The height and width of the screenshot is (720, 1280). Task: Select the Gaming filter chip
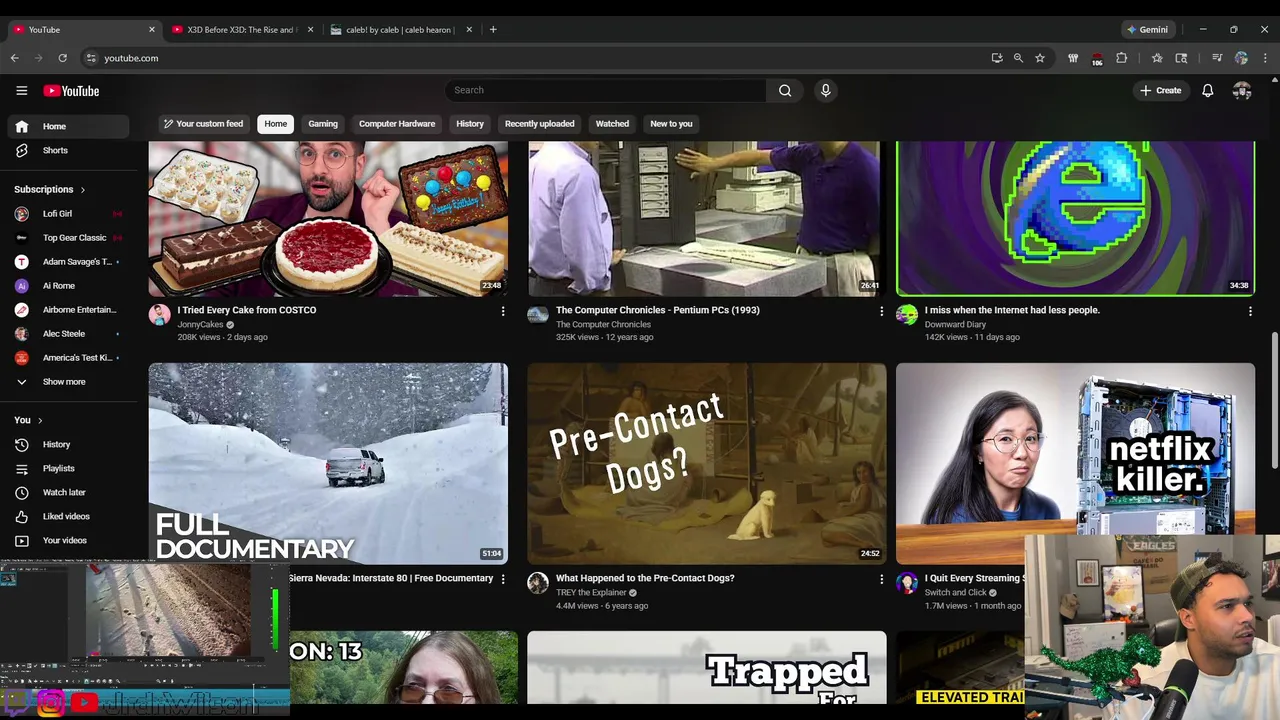tap(323, 124)
